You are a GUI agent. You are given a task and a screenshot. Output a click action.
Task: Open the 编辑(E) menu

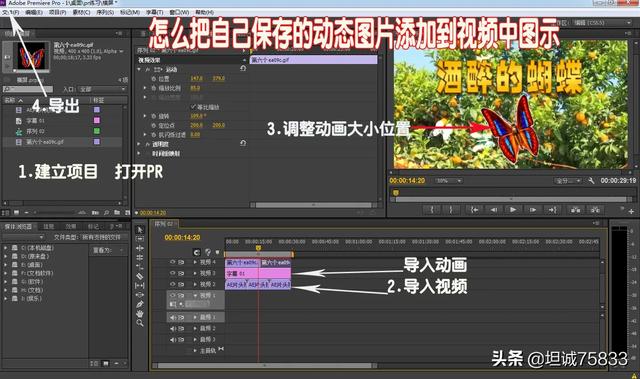(x=33, y=13)
